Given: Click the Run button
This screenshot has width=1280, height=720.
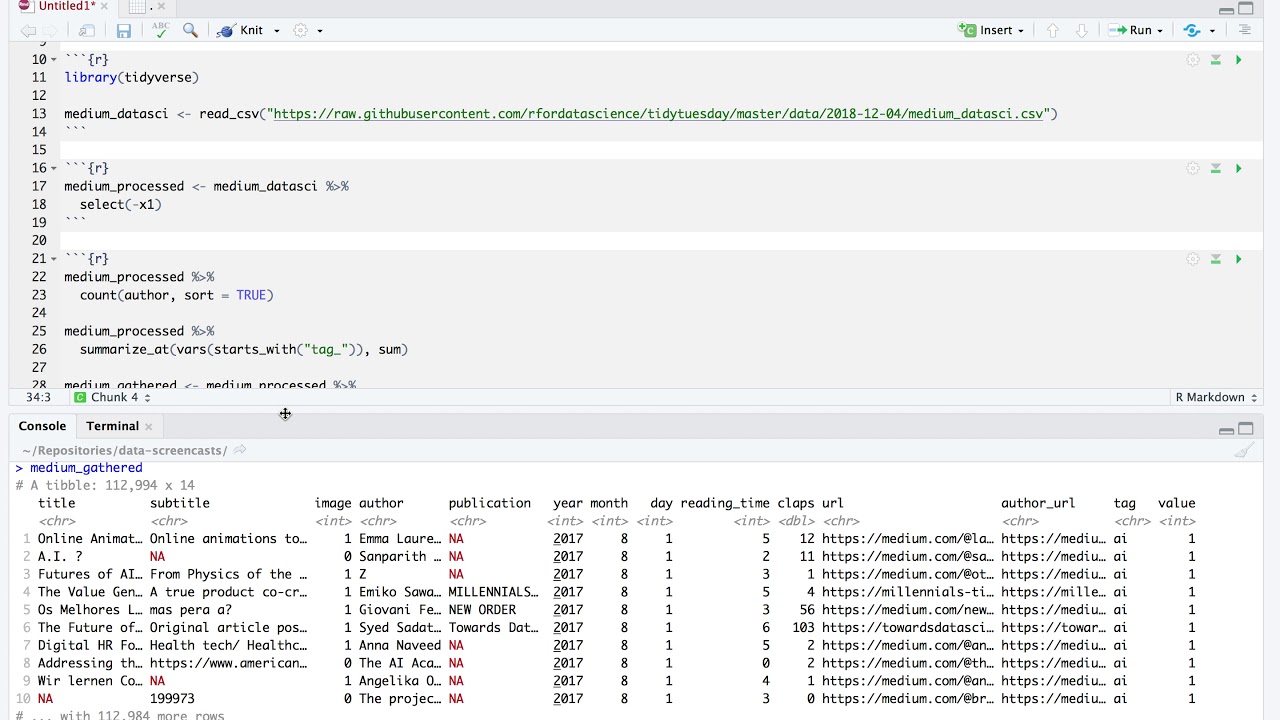Looking at the screenshot, I should (x=1130, y=31).
